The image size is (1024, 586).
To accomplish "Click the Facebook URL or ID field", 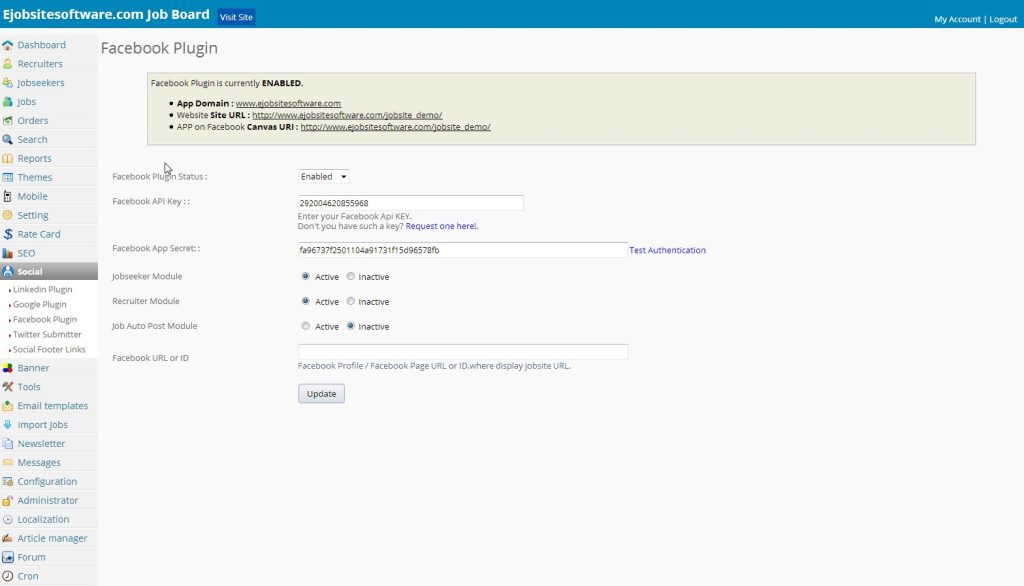I will pyautogui.click(x=463, y=351).
